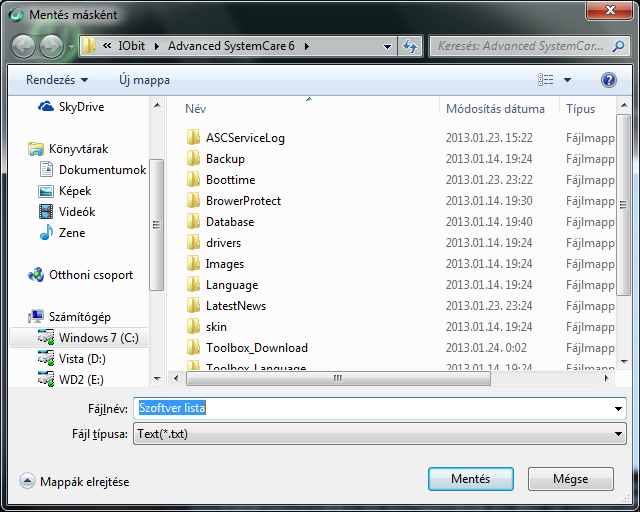The image size is (640, 512).
Task: Expand the arrow after Advanced SystemCare 6
Action: click(307, 46)
